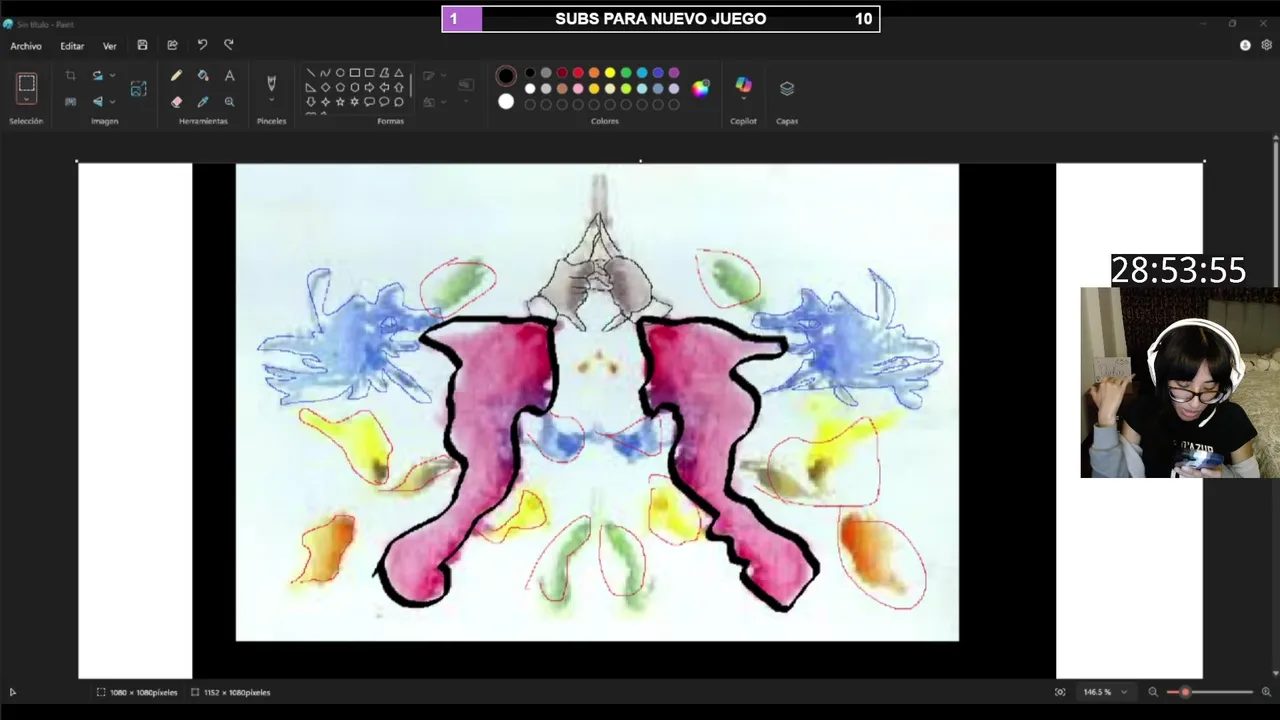Viewport: 1280px width, 720px height.
Task: Click the zoom in magnifier icon
Action: coord(1266,692)
